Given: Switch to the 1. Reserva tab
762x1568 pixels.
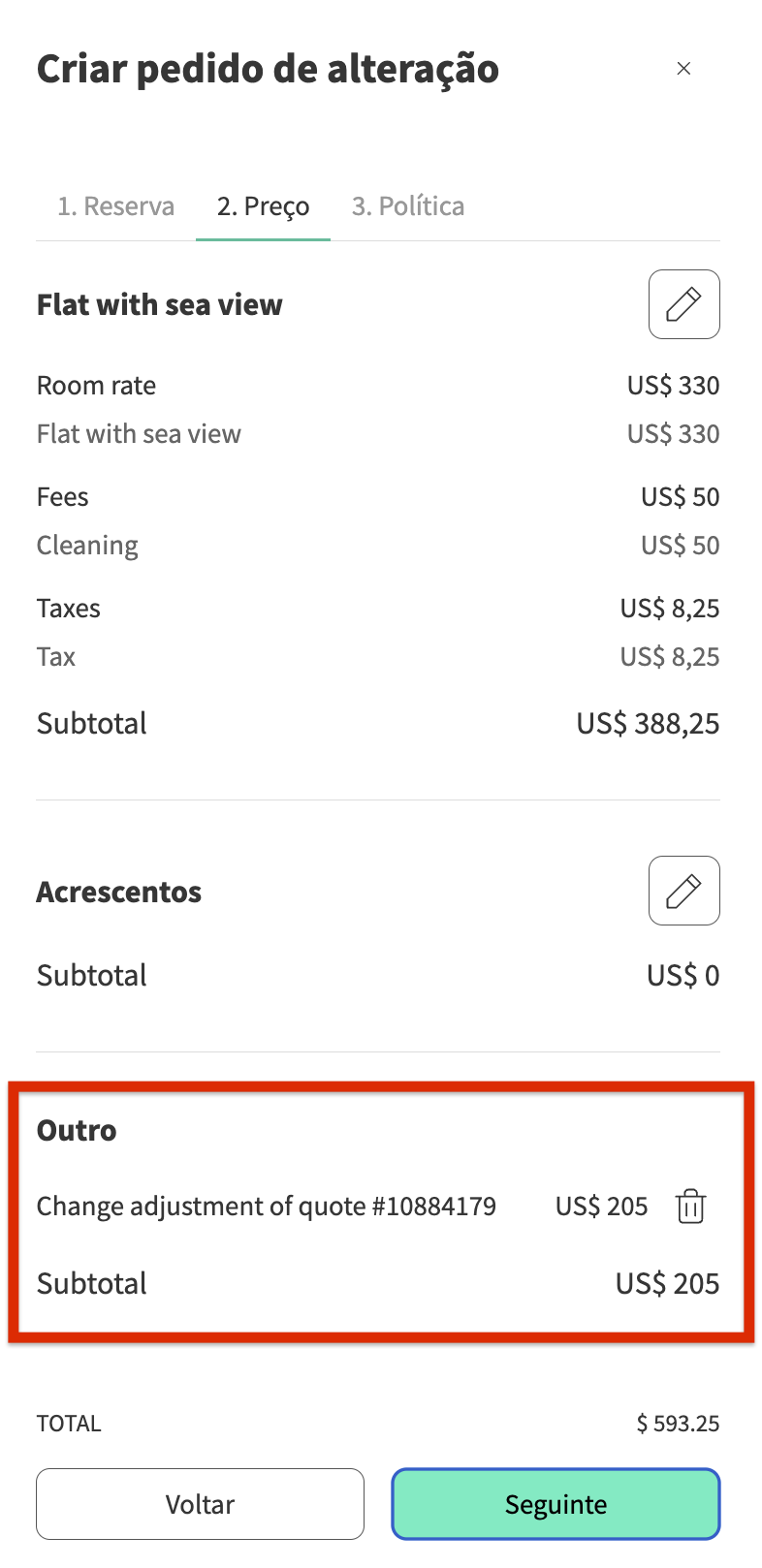Looking at the screenshot, I should [116, 206].
